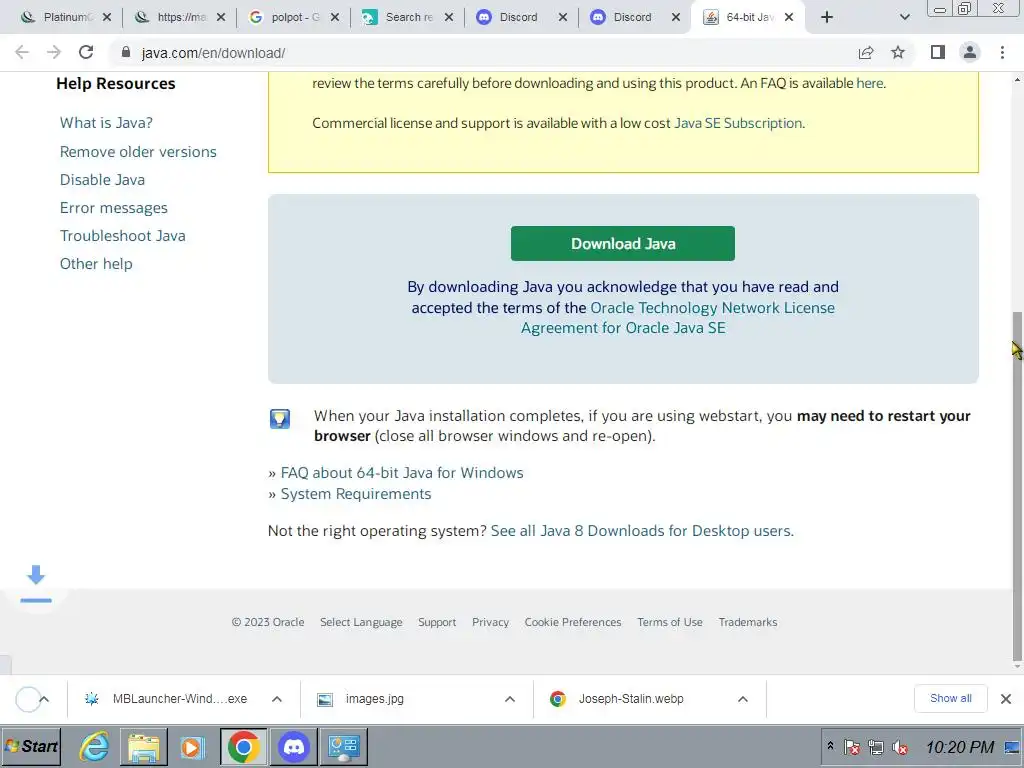Click the page vertical scrollbar thumb
Image resolution: width=1024 pixels, height=768 pixels.
point(1017,487)
